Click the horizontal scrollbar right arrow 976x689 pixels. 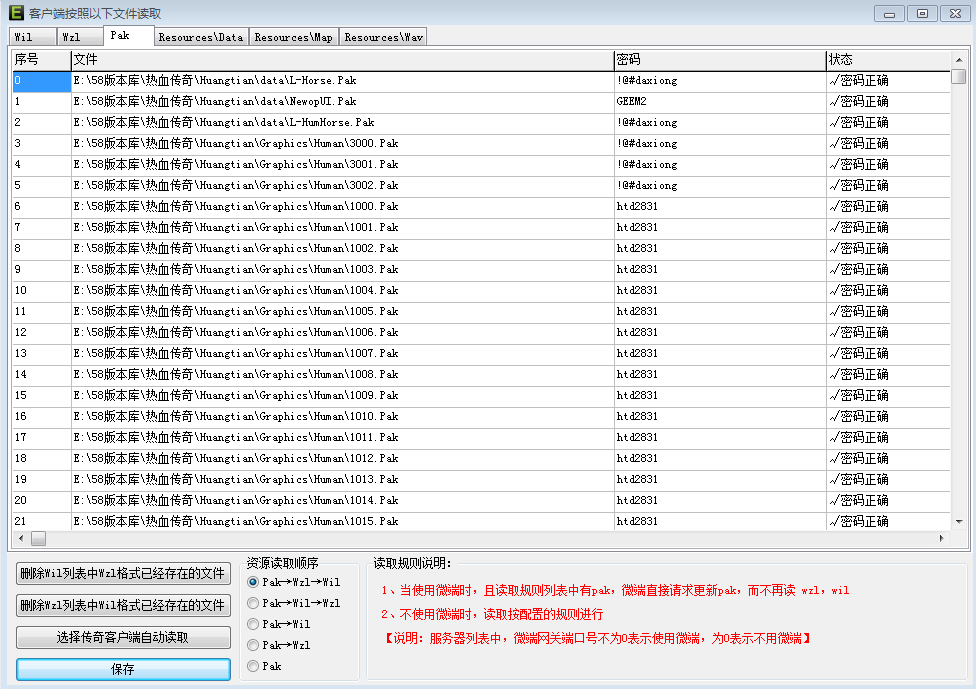(941, 538)
